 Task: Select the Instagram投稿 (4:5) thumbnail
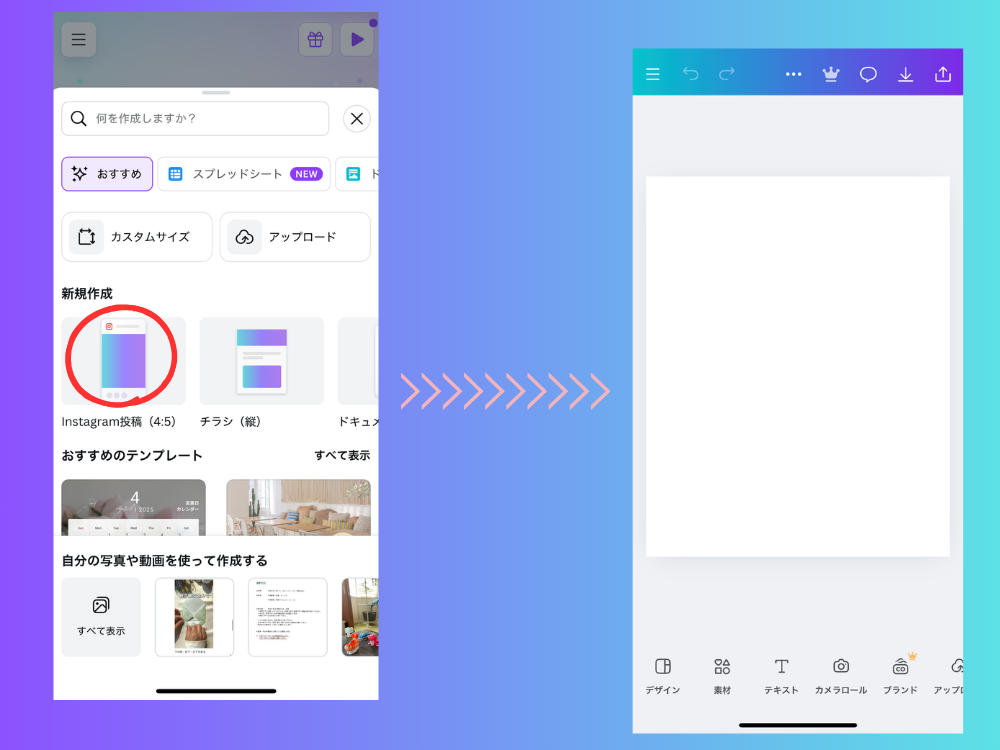pos(123,361)
